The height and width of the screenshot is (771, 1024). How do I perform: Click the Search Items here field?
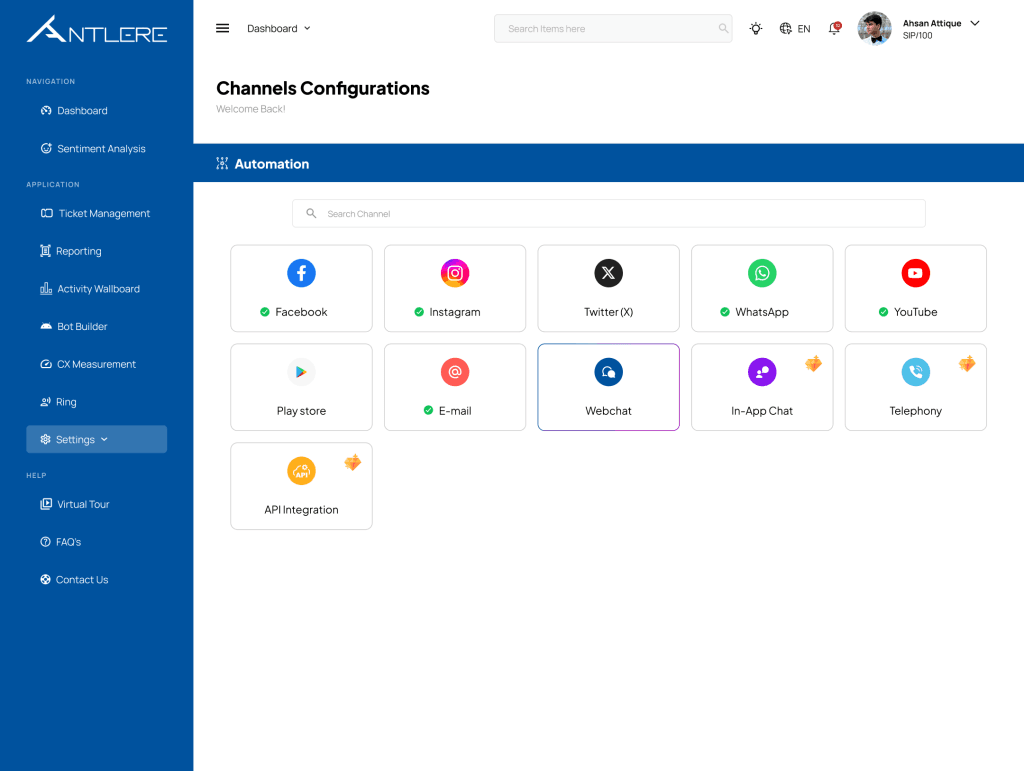(613, 29)
